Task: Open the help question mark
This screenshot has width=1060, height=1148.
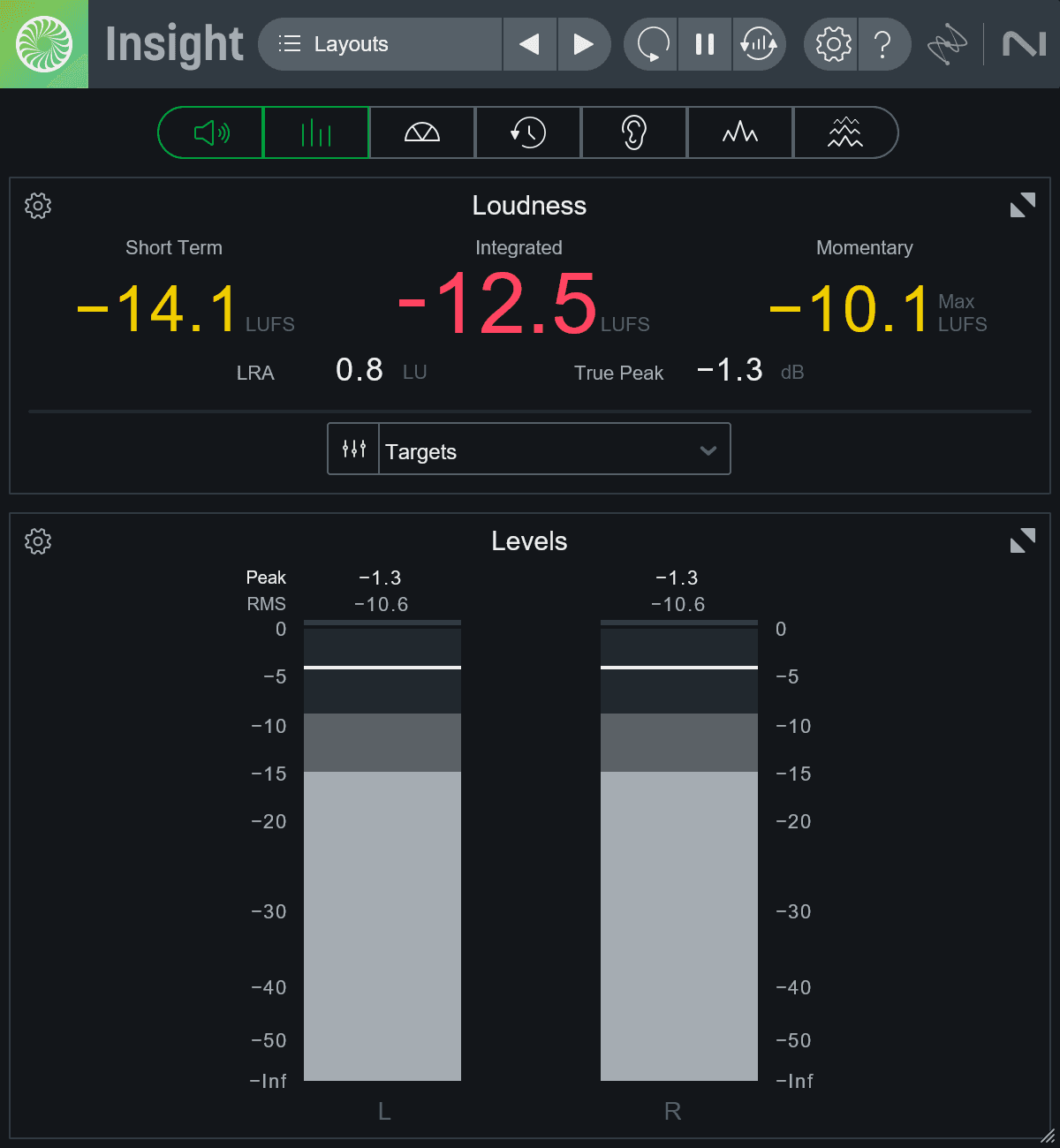Action: (x=883, y=44)
